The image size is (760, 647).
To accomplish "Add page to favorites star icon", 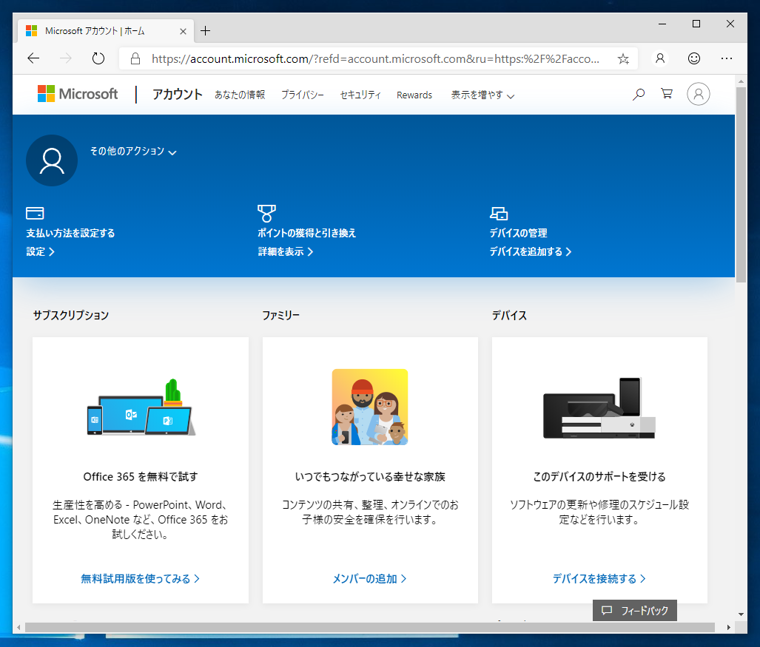I will click(623, 59).
